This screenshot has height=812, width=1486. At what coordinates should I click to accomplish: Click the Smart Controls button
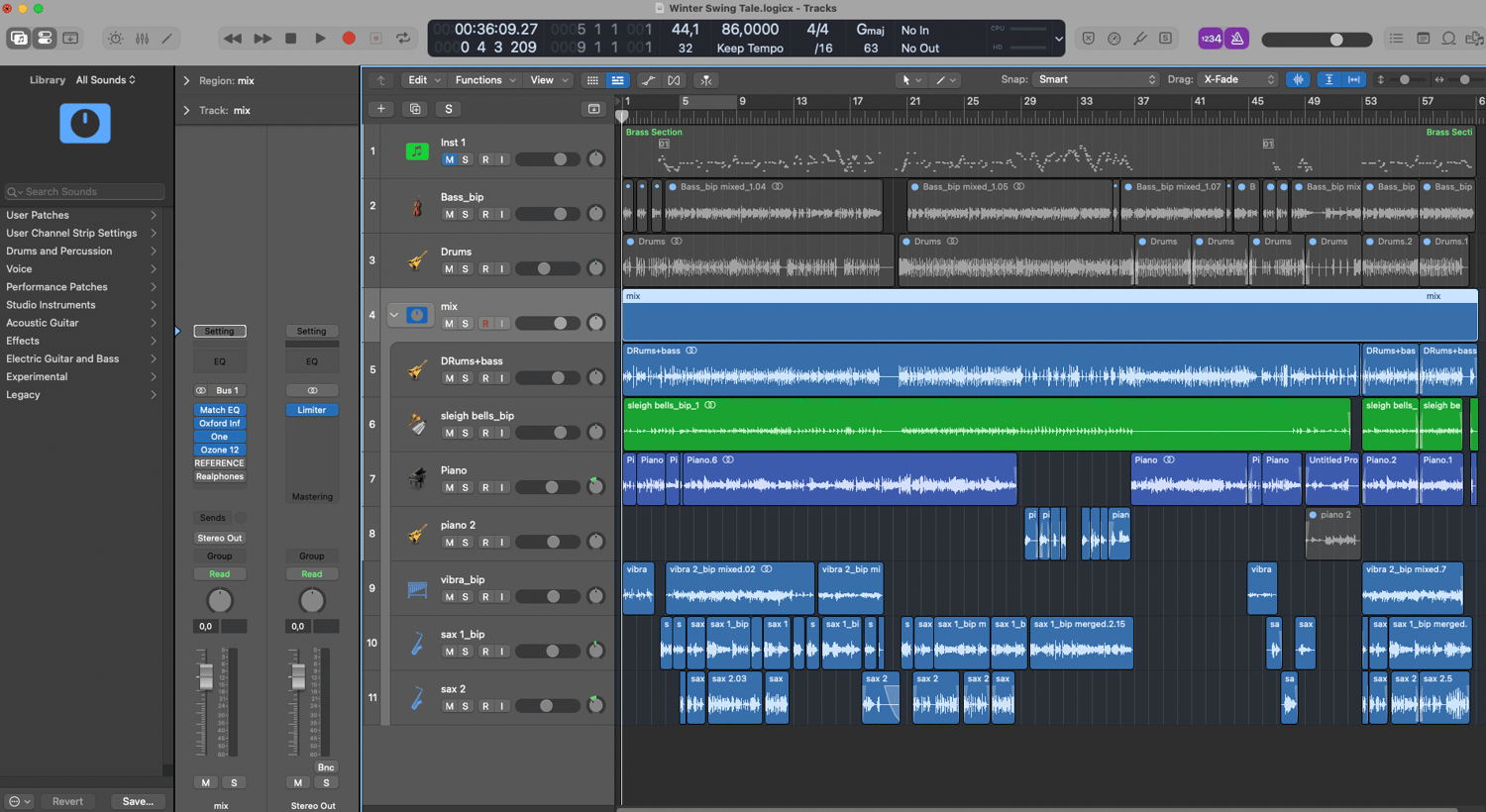click(x=116, y=39)
